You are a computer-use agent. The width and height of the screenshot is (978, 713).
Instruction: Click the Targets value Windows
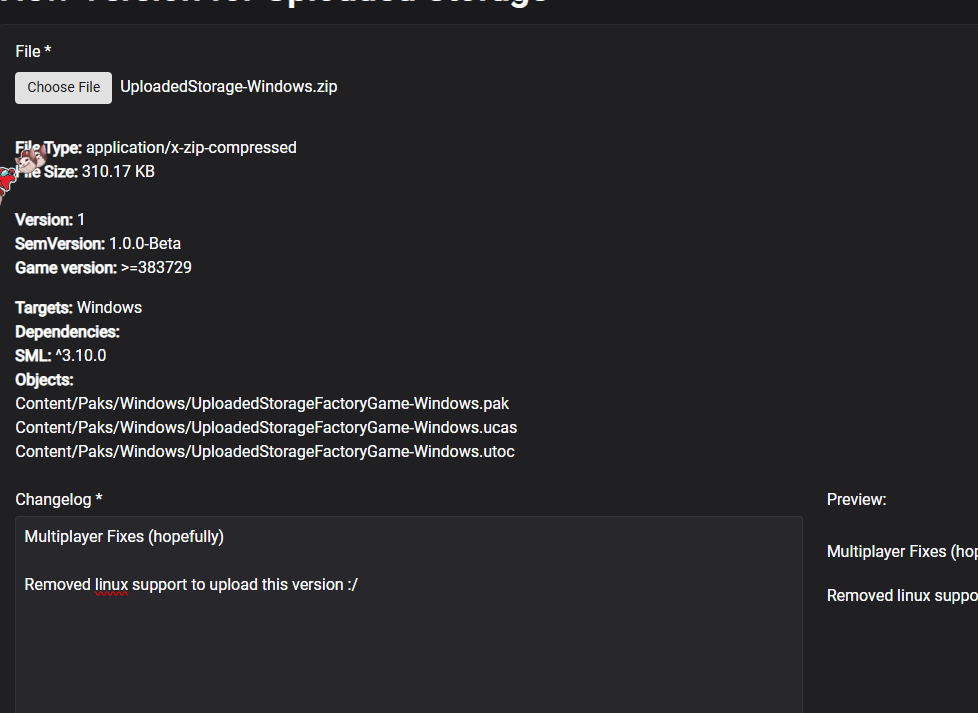(109, 308)
